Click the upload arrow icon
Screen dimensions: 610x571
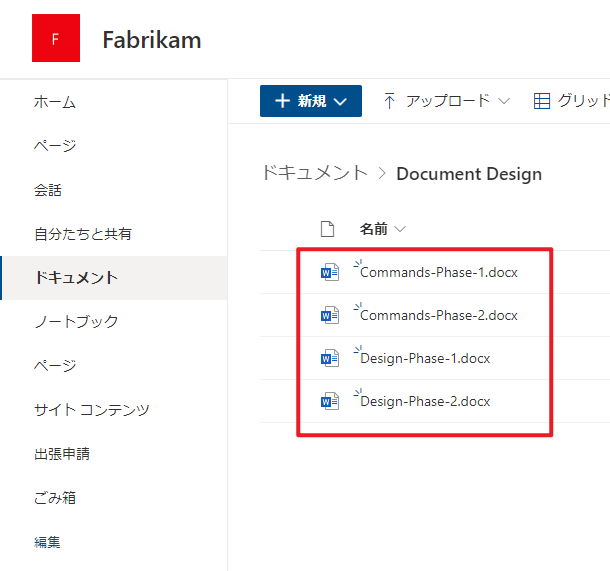point(389,101)
